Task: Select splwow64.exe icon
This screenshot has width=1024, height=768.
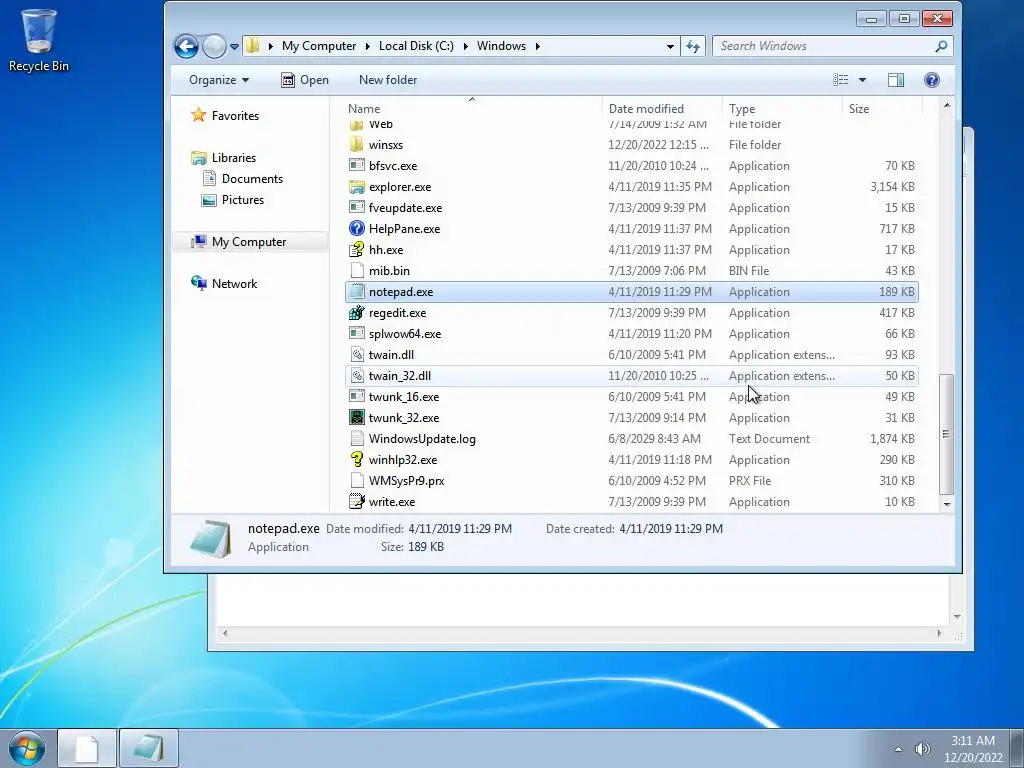Action: [x=357, y=334]
